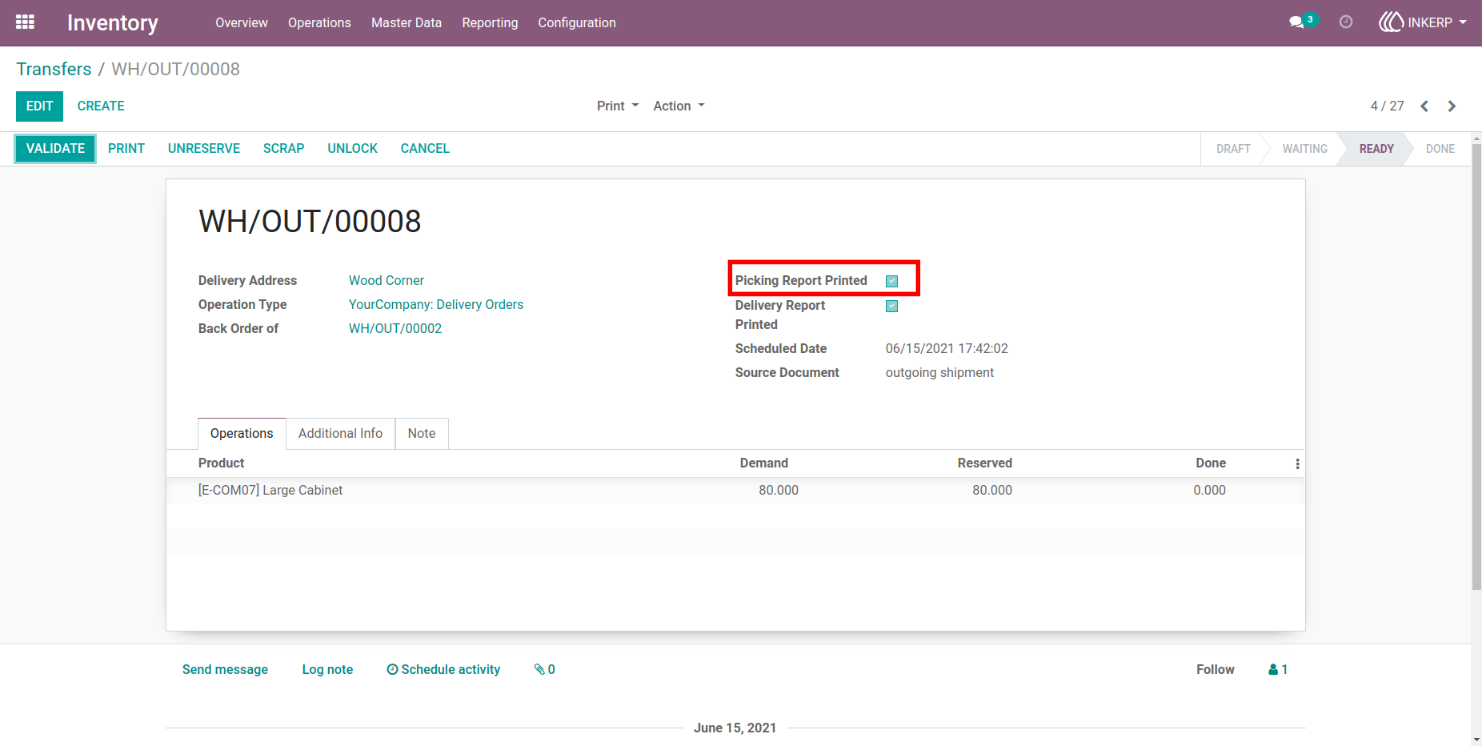Open the Wood Corner delivery address link
Screen dimensions: 1482x746
pyautogui.click(x=386, y=281)
